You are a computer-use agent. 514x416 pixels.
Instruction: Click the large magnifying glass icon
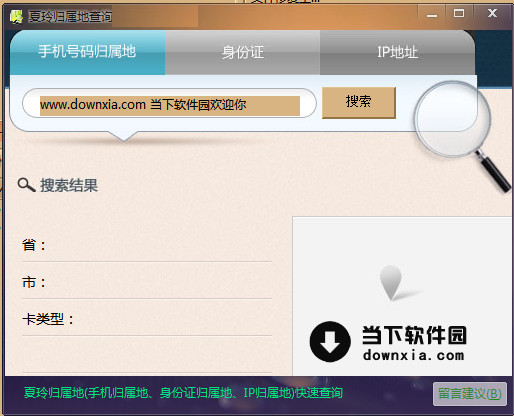[x=462, y=136]
